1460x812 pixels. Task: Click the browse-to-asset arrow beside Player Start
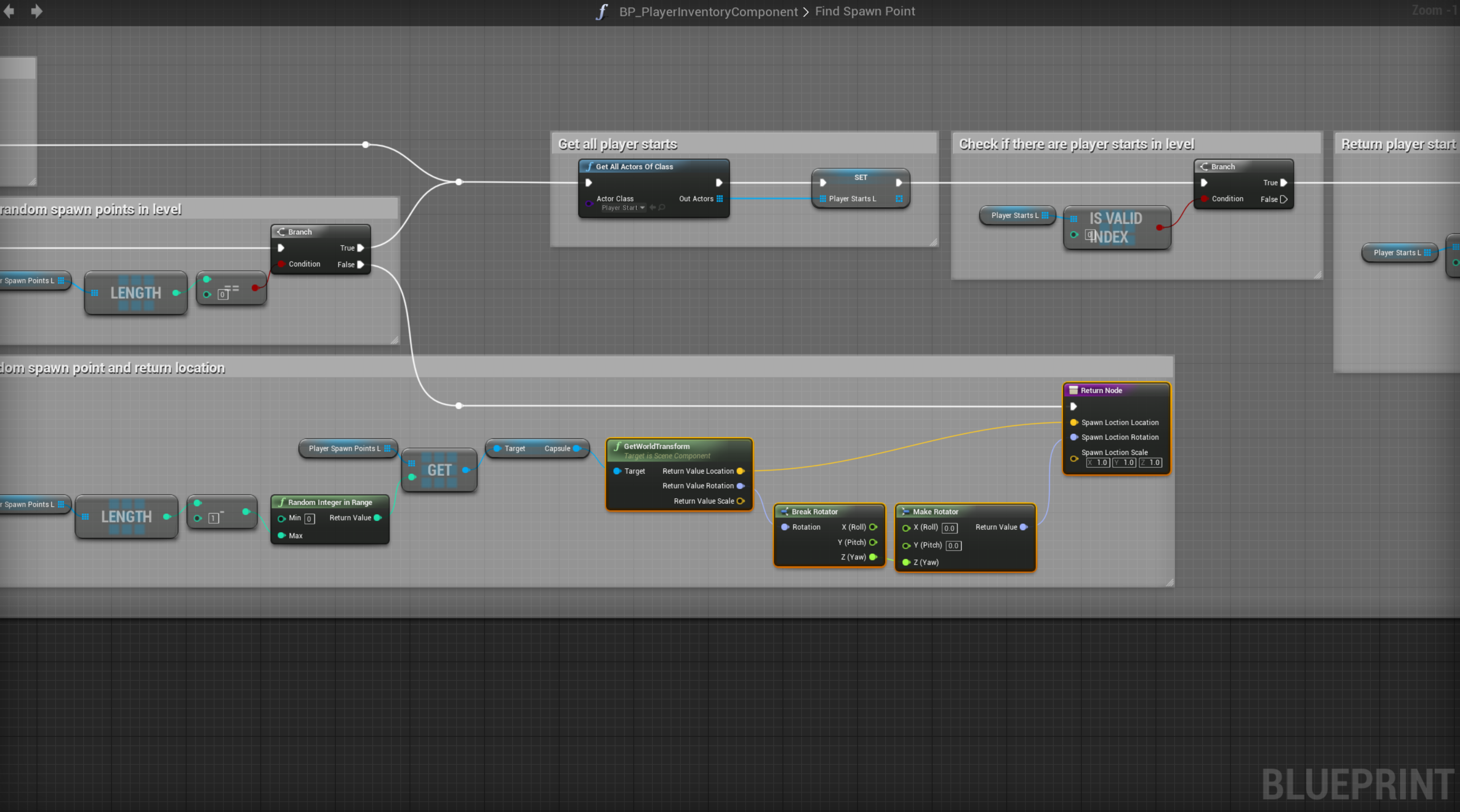click(x=652, y=208)
